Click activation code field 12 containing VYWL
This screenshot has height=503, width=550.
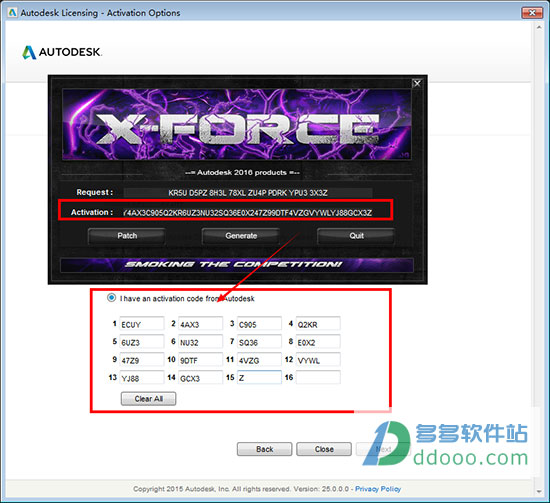pyautogui.click(x=318, y=360)
